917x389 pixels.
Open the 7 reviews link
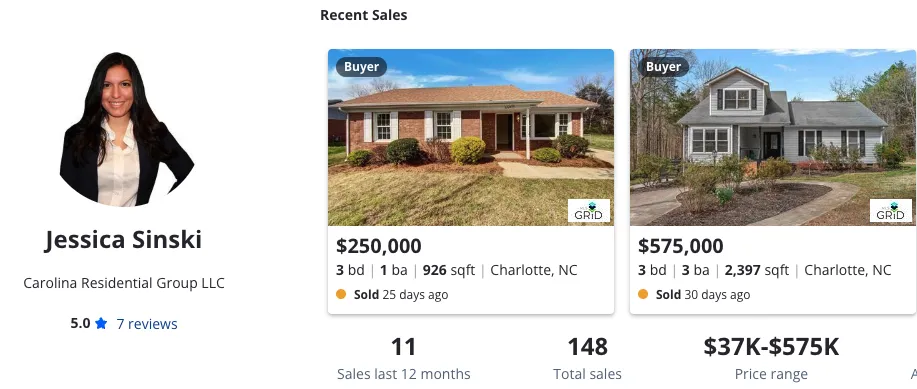147,323
